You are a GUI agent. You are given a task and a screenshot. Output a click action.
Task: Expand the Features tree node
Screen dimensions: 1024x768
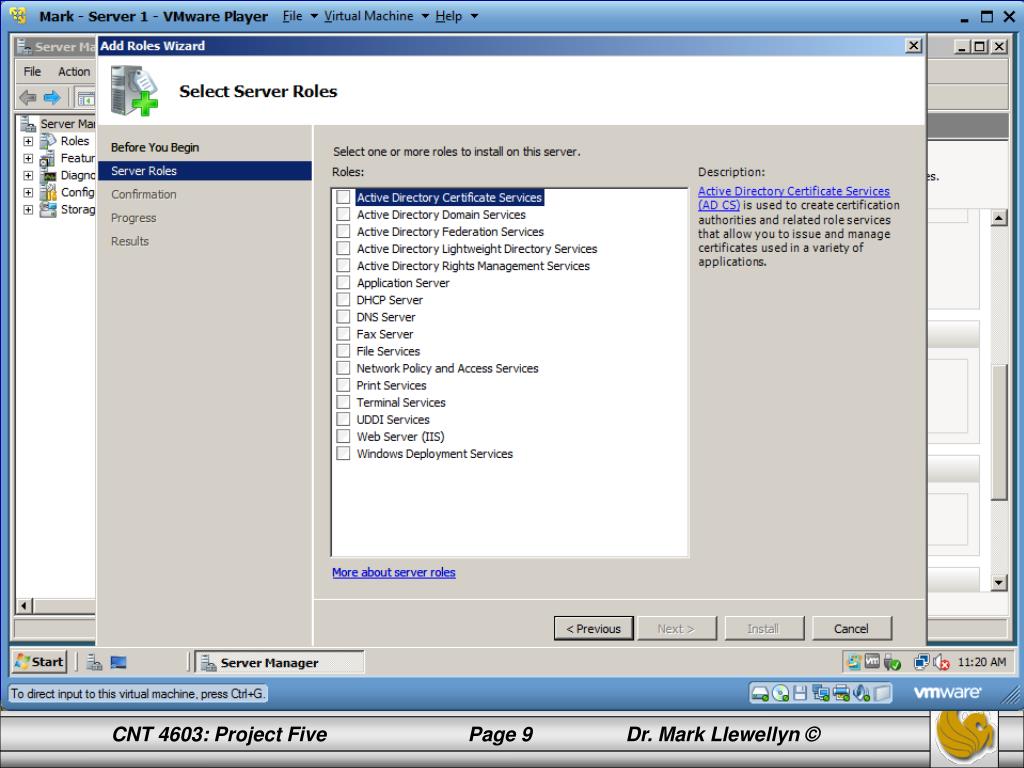click(28, 158)
